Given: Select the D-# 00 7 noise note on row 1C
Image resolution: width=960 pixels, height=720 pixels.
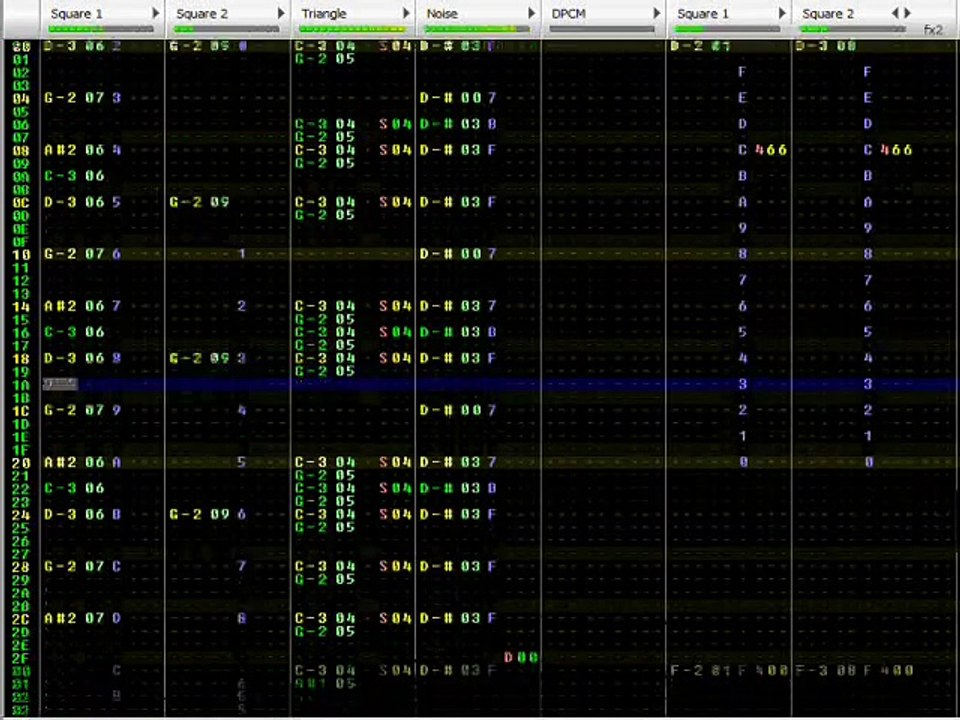Looking at the screenshot, I should tap(458, 410).
